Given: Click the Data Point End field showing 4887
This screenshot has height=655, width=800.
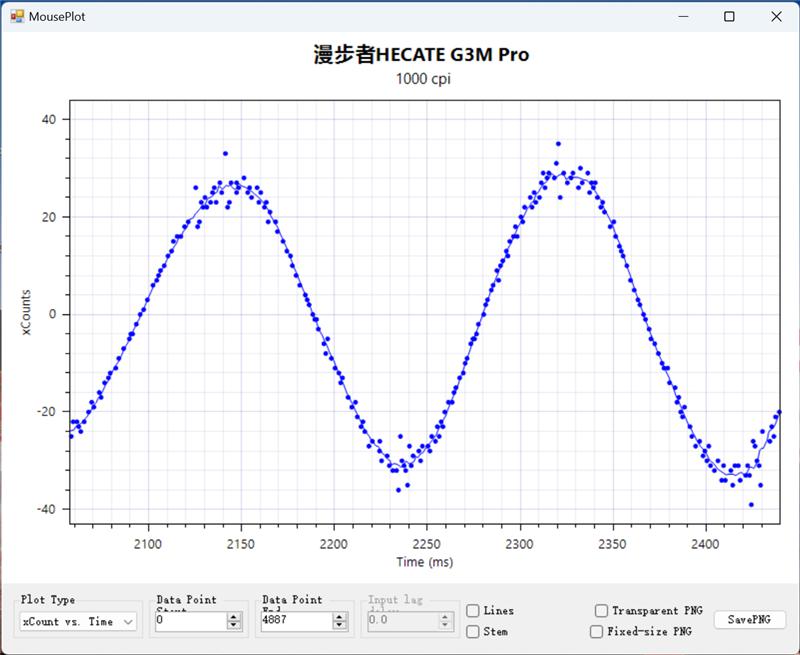Looking at the screenshot, I should (295, 621).
